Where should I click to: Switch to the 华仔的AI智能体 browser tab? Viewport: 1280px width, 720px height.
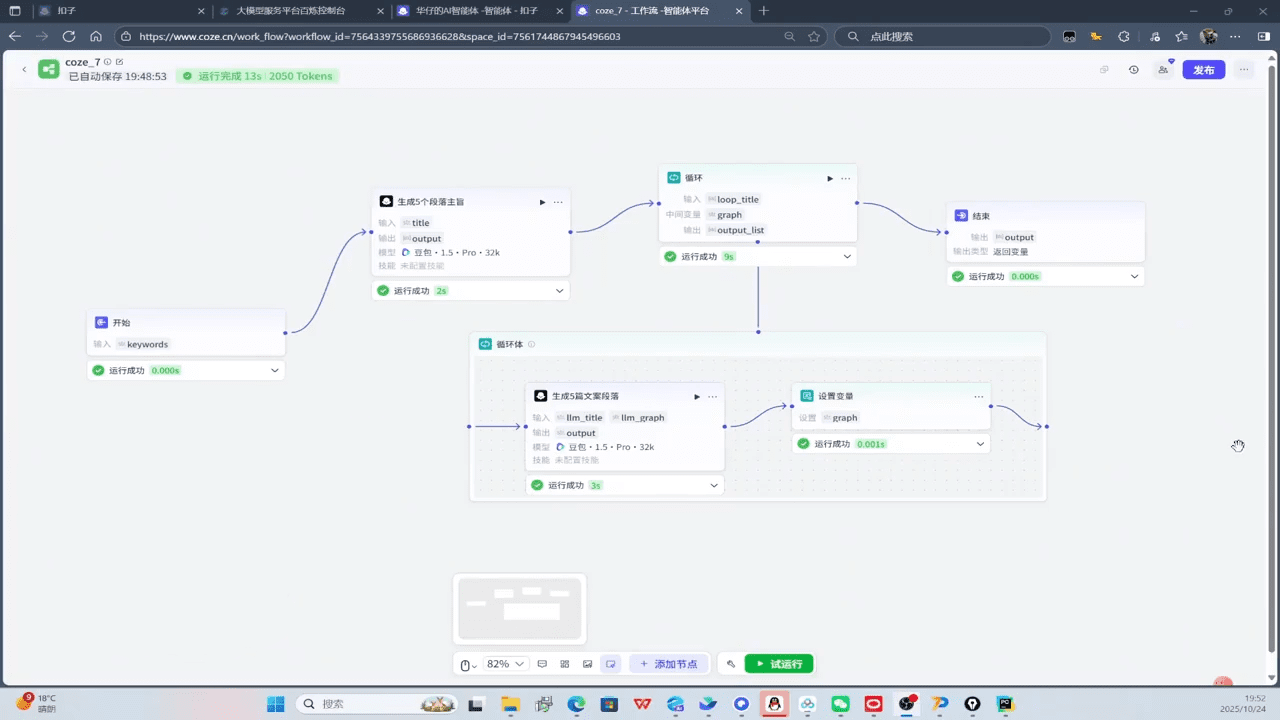tap(476, 11)
